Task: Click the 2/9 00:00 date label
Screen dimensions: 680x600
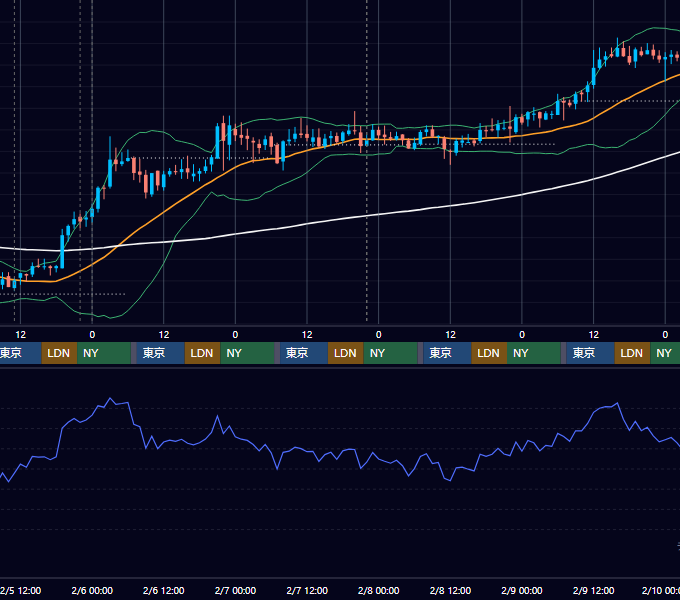Action: 522,590
